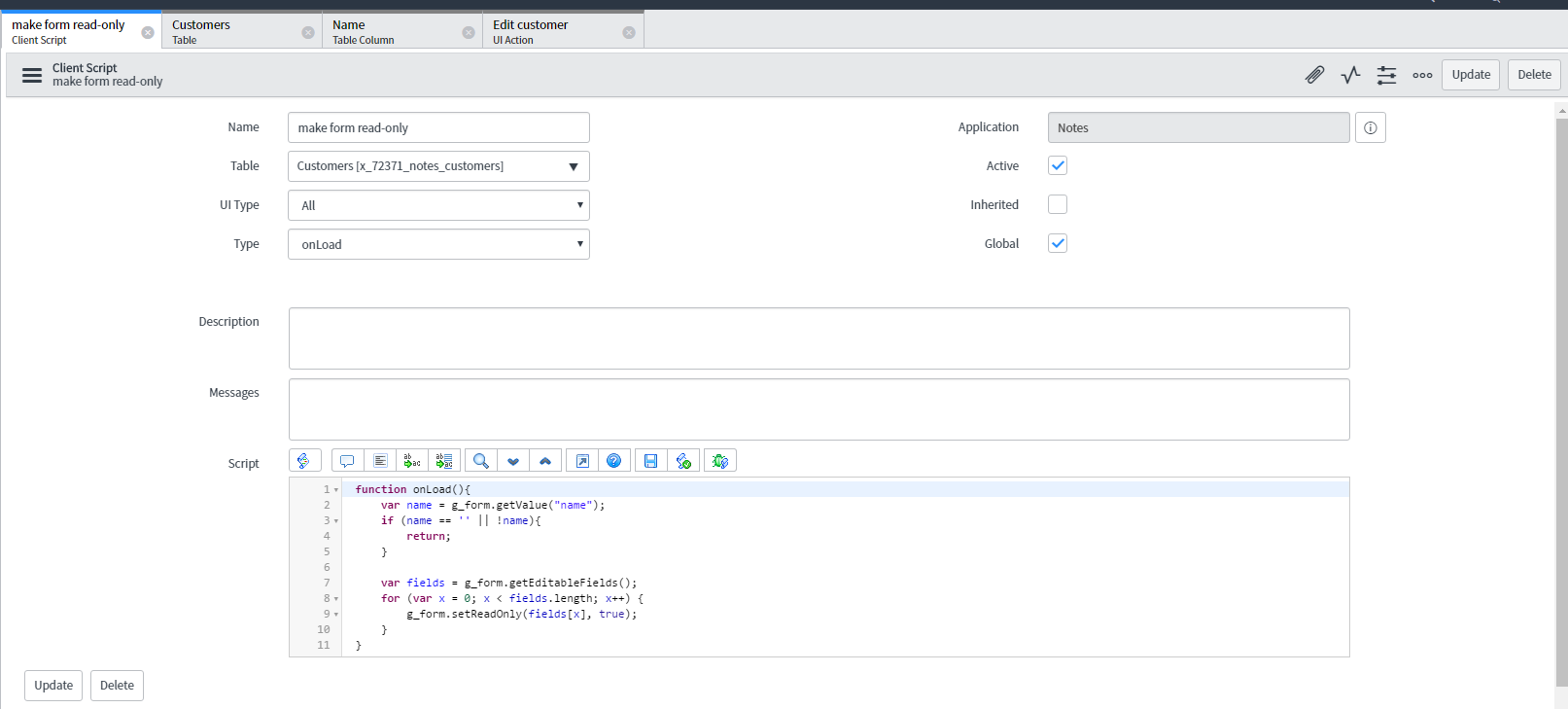Open more options ellipsis in header
The image size is (1568, 709).
[x=1422, y=75]
